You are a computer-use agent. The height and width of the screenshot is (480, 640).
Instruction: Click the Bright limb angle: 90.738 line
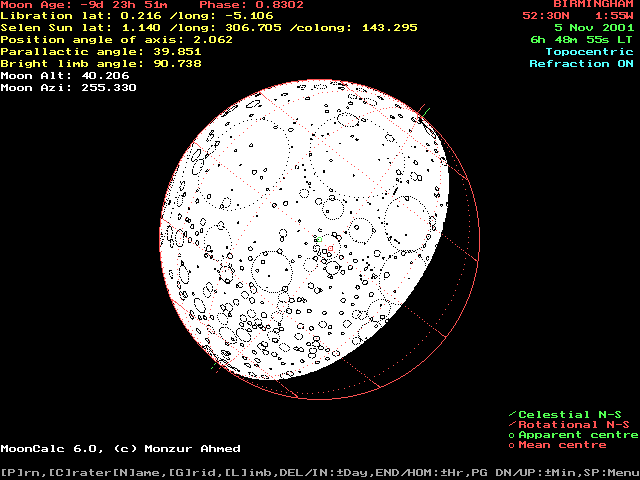[101, 64]
